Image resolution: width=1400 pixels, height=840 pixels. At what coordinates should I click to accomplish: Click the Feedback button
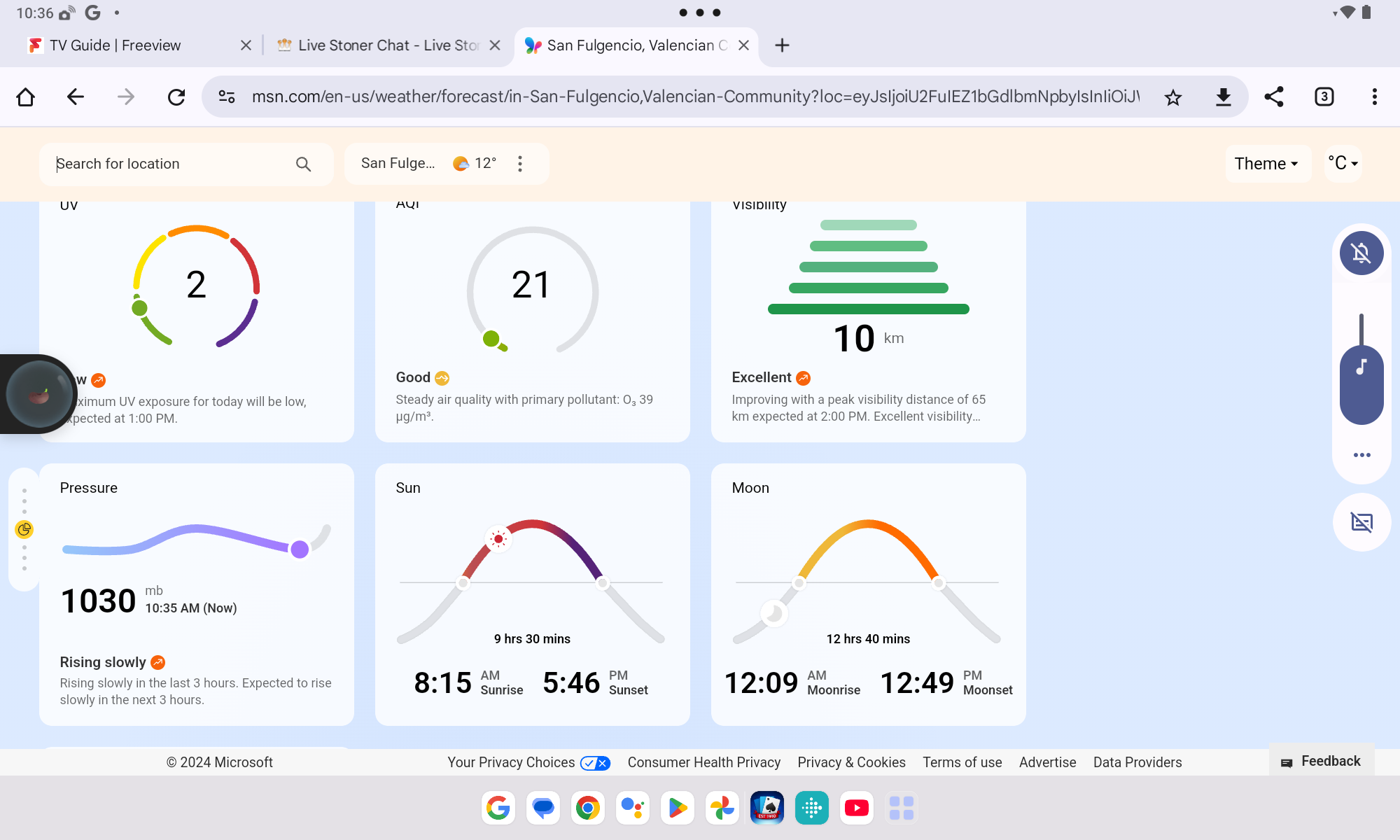1322,761
